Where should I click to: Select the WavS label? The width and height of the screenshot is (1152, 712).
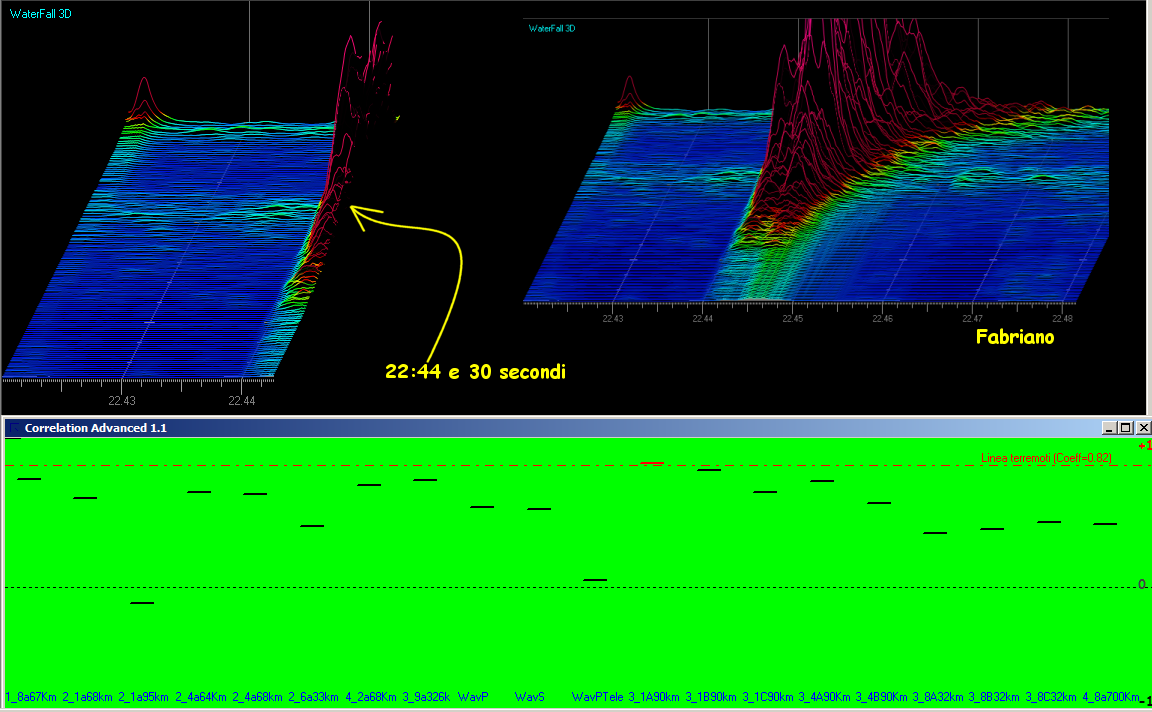click(530, 696)
